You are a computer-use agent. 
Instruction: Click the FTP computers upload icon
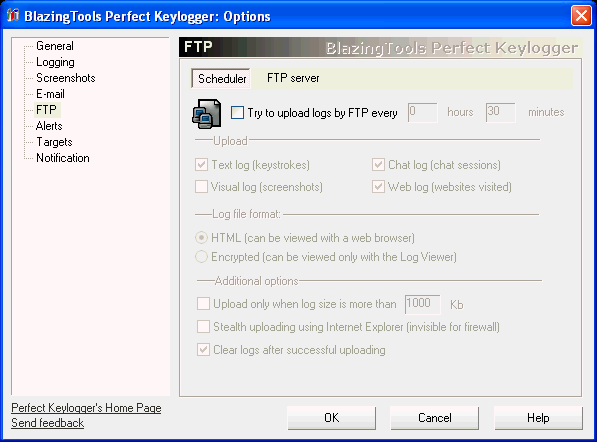[206, 113]
